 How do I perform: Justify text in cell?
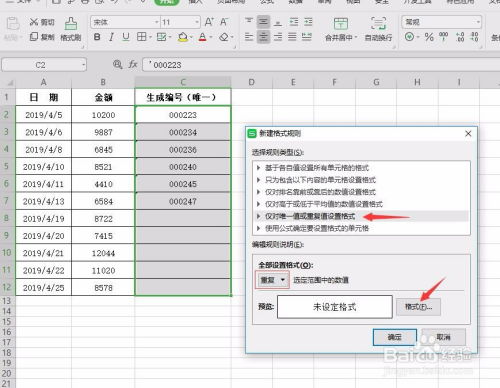(x=292, y=37)
